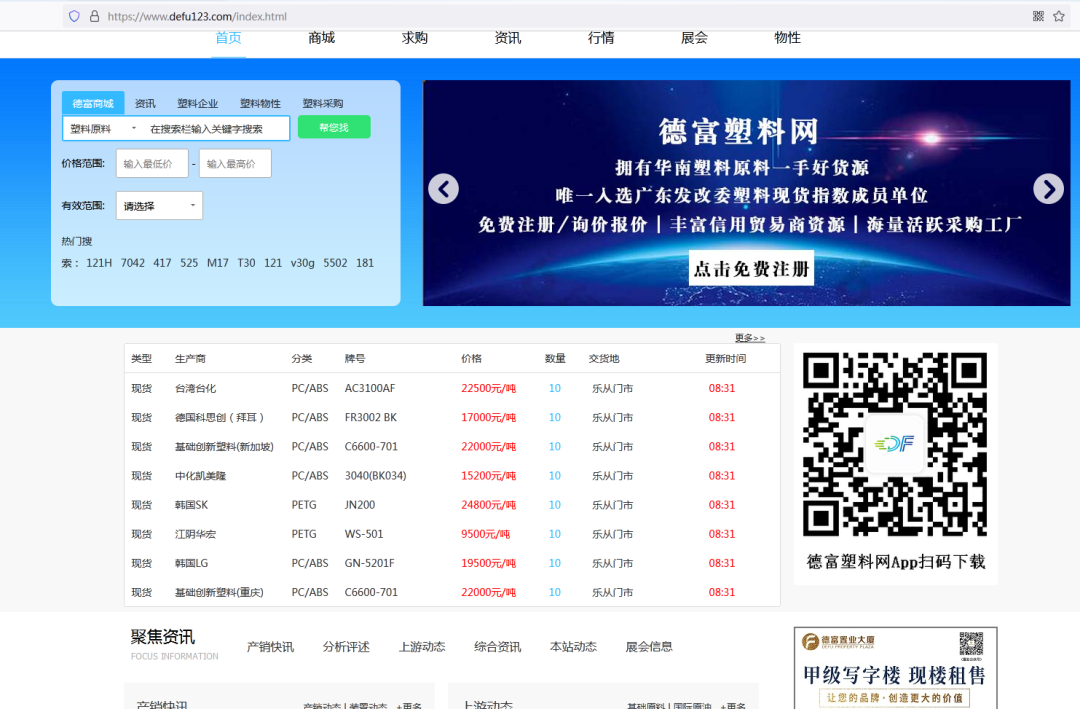Click the hot search term 121H
The image size is (1080, 709).
98,262
